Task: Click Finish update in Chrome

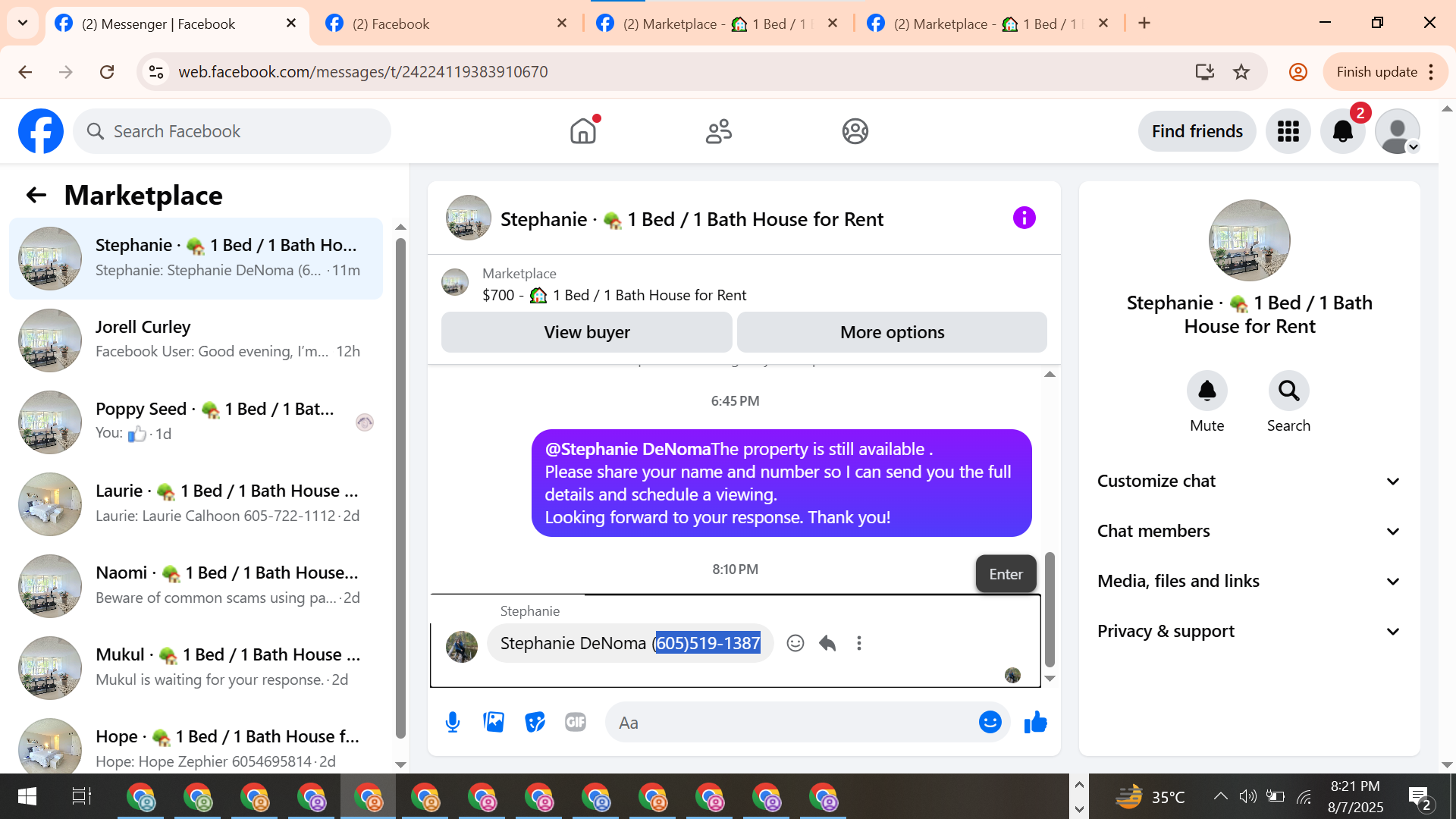Action: click(x=1376, y=72)
